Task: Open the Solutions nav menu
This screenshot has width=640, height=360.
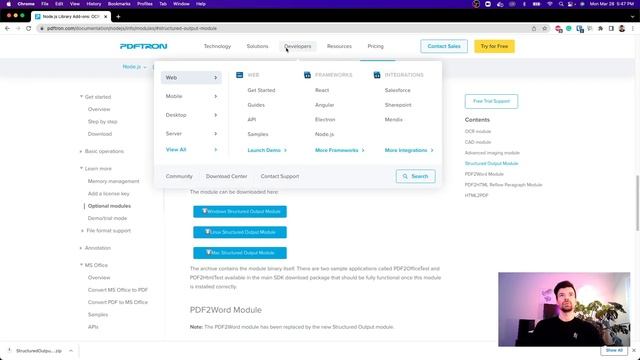Action: click(257, 46)
